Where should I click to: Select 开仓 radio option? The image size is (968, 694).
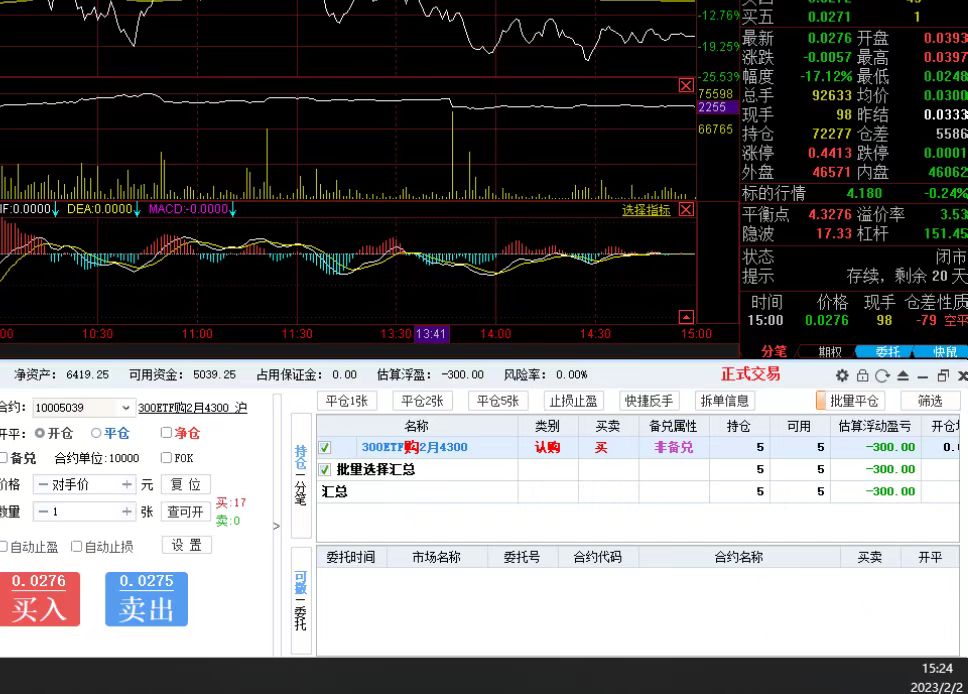40,433
